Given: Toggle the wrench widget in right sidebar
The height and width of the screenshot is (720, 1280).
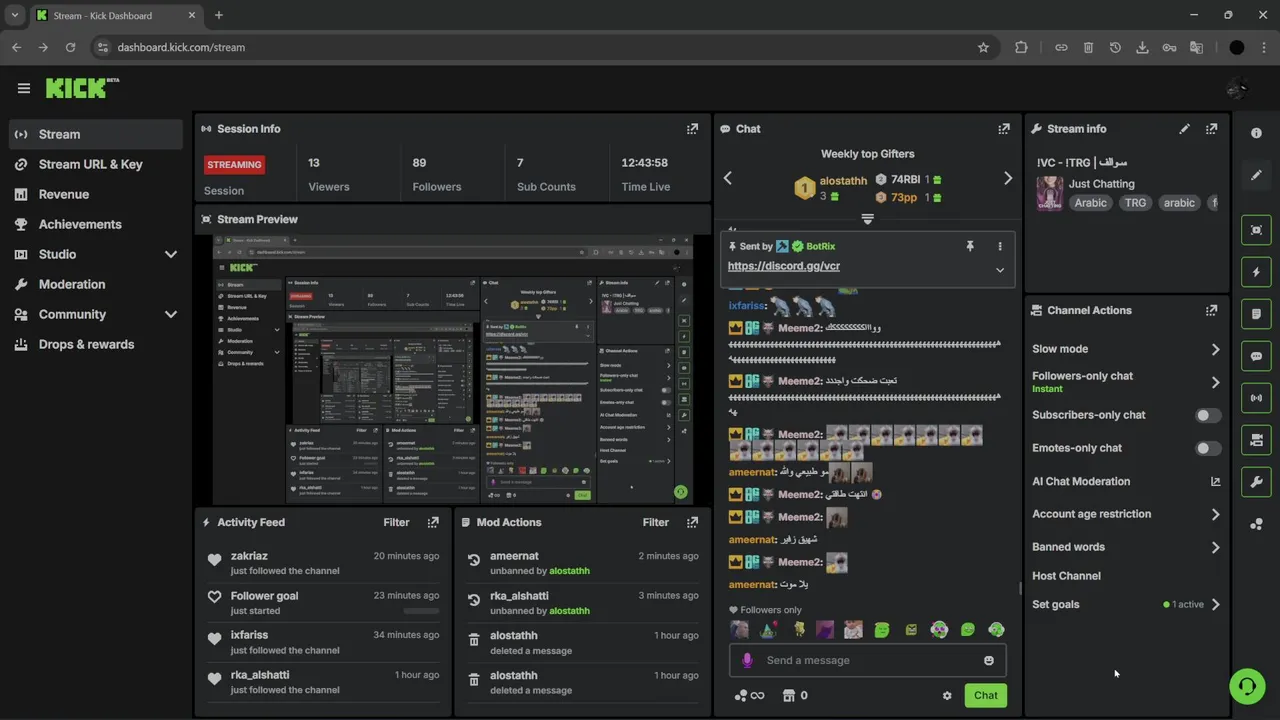Looking at the screenshot, I should click(1256, 482).
